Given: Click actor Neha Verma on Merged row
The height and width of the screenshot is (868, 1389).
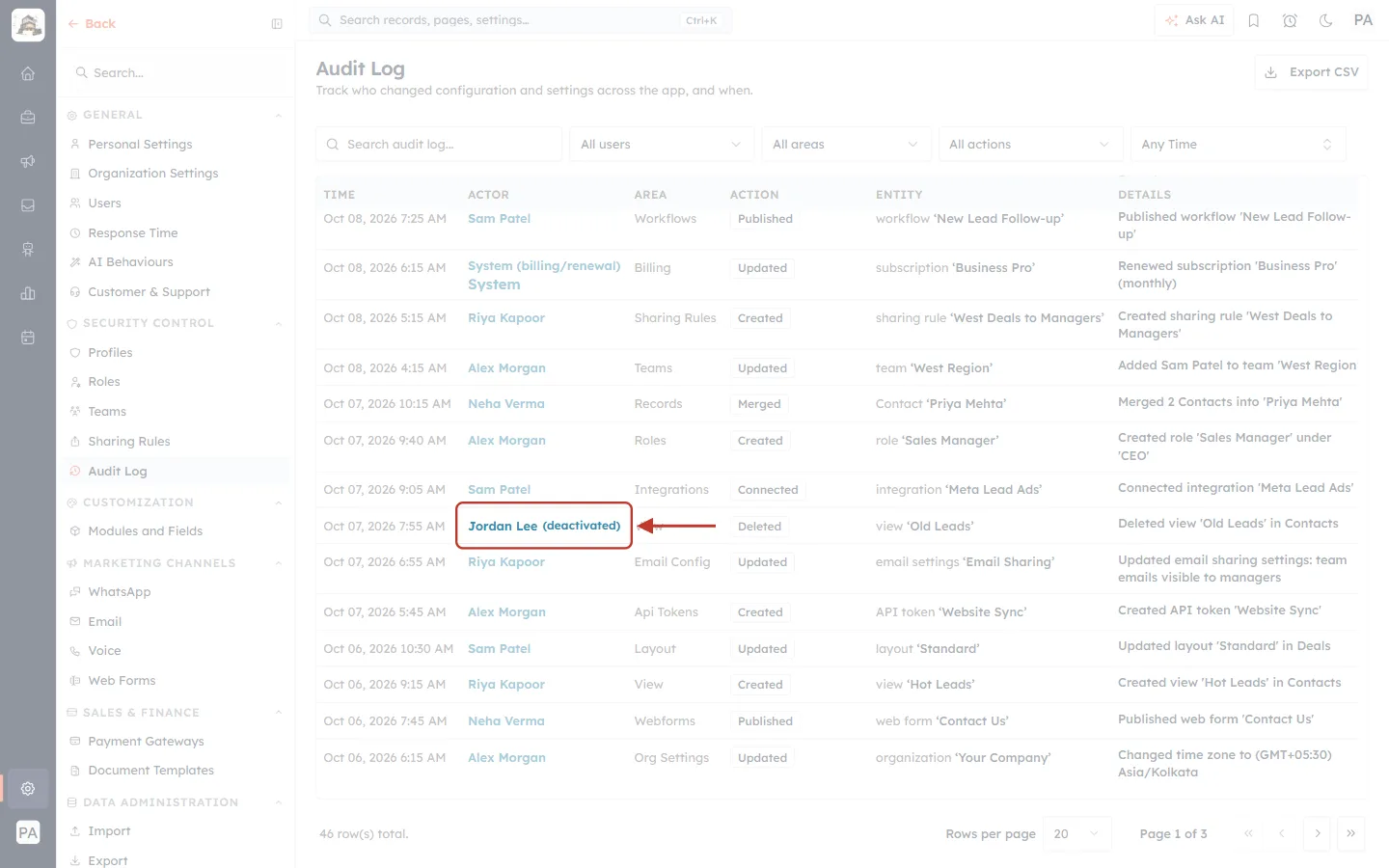Looking at the screenshot, I should 506,404.
